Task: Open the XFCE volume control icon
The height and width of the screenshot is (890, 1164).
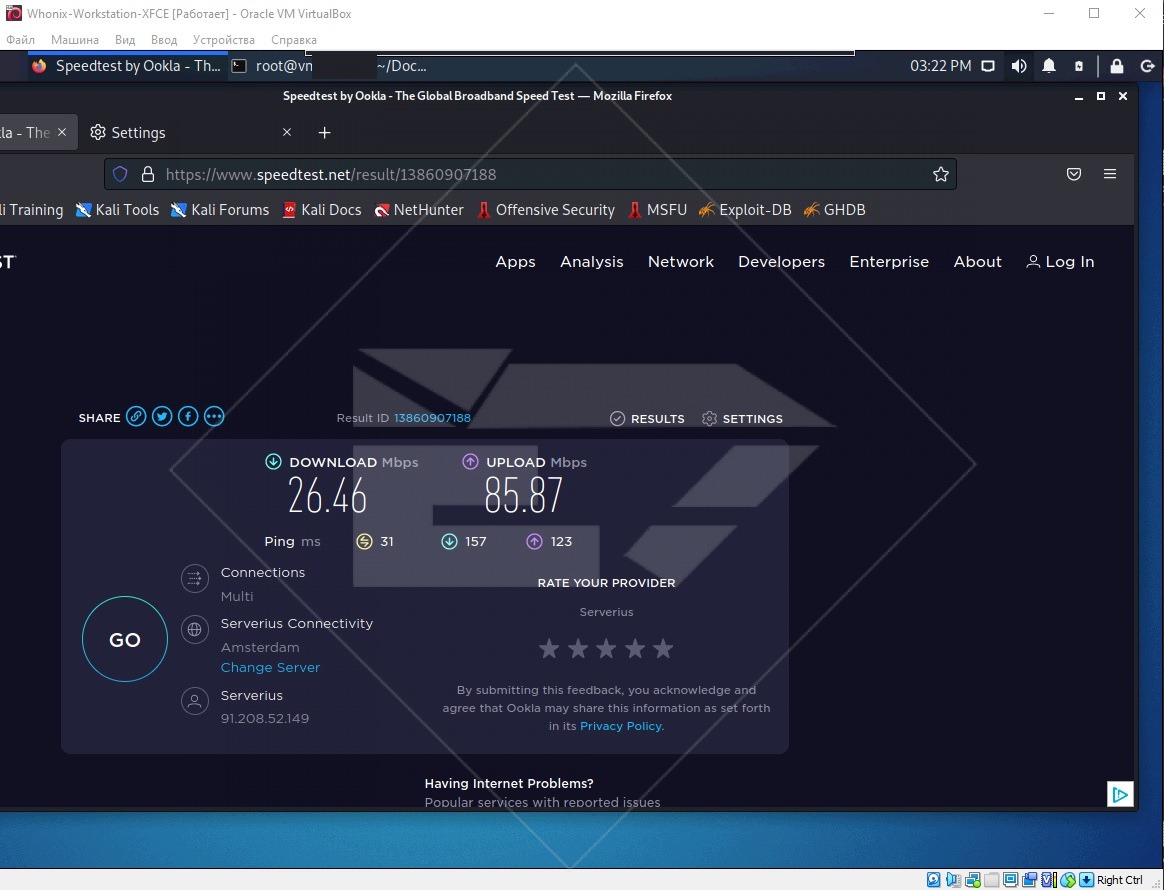Action: coord(1018,66)
